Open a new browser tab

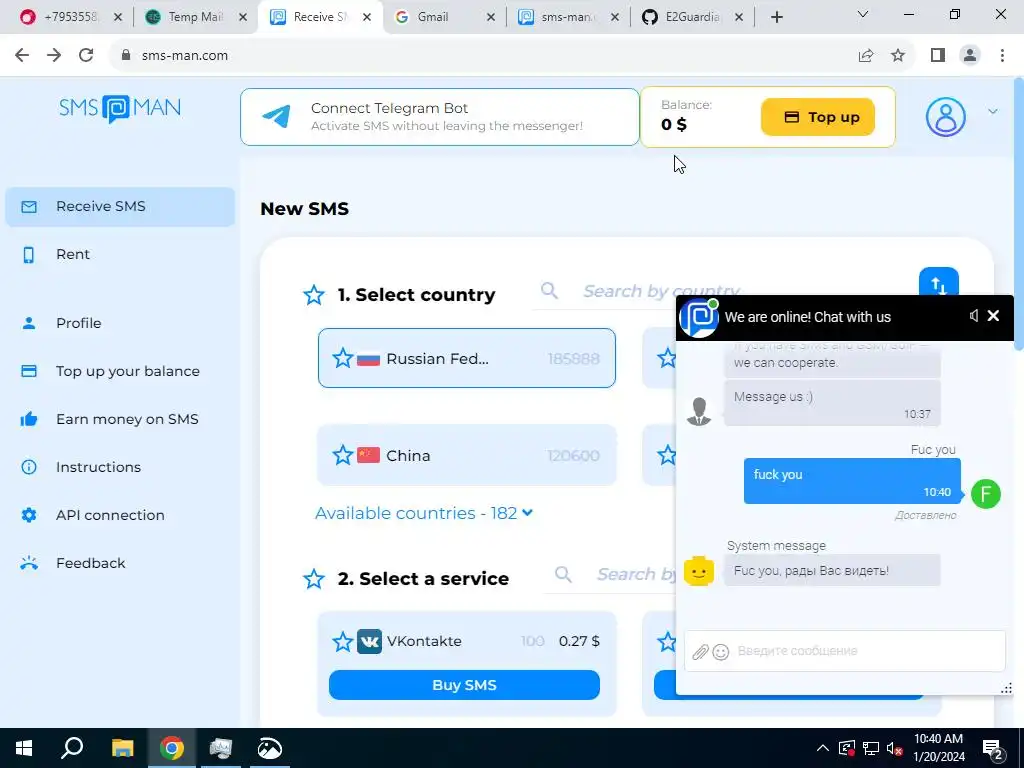click(x=776, y=17)
